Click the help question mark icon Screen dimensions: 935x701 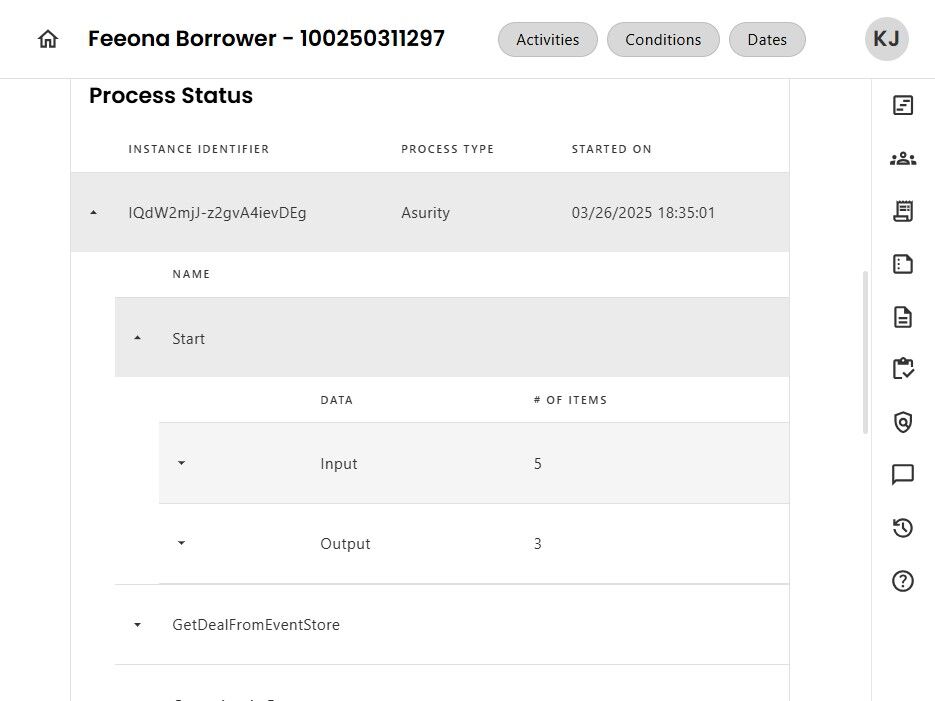[903, 580]
